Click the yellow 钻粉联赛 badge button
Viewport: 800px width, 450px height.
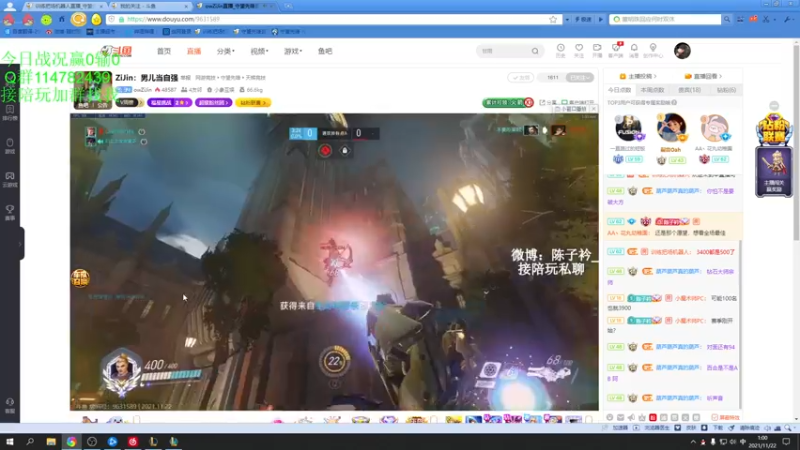click(x=253, y=103)
